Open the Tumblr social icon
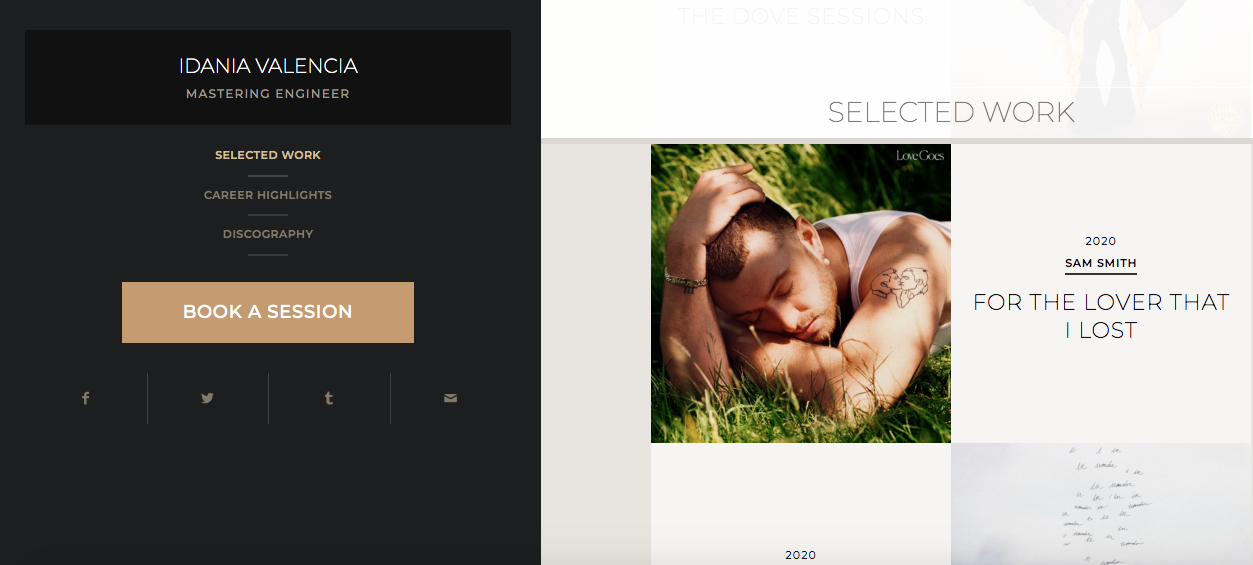Image resolution: width=1253 pixels, height=565 pixels. pos(329,398)
